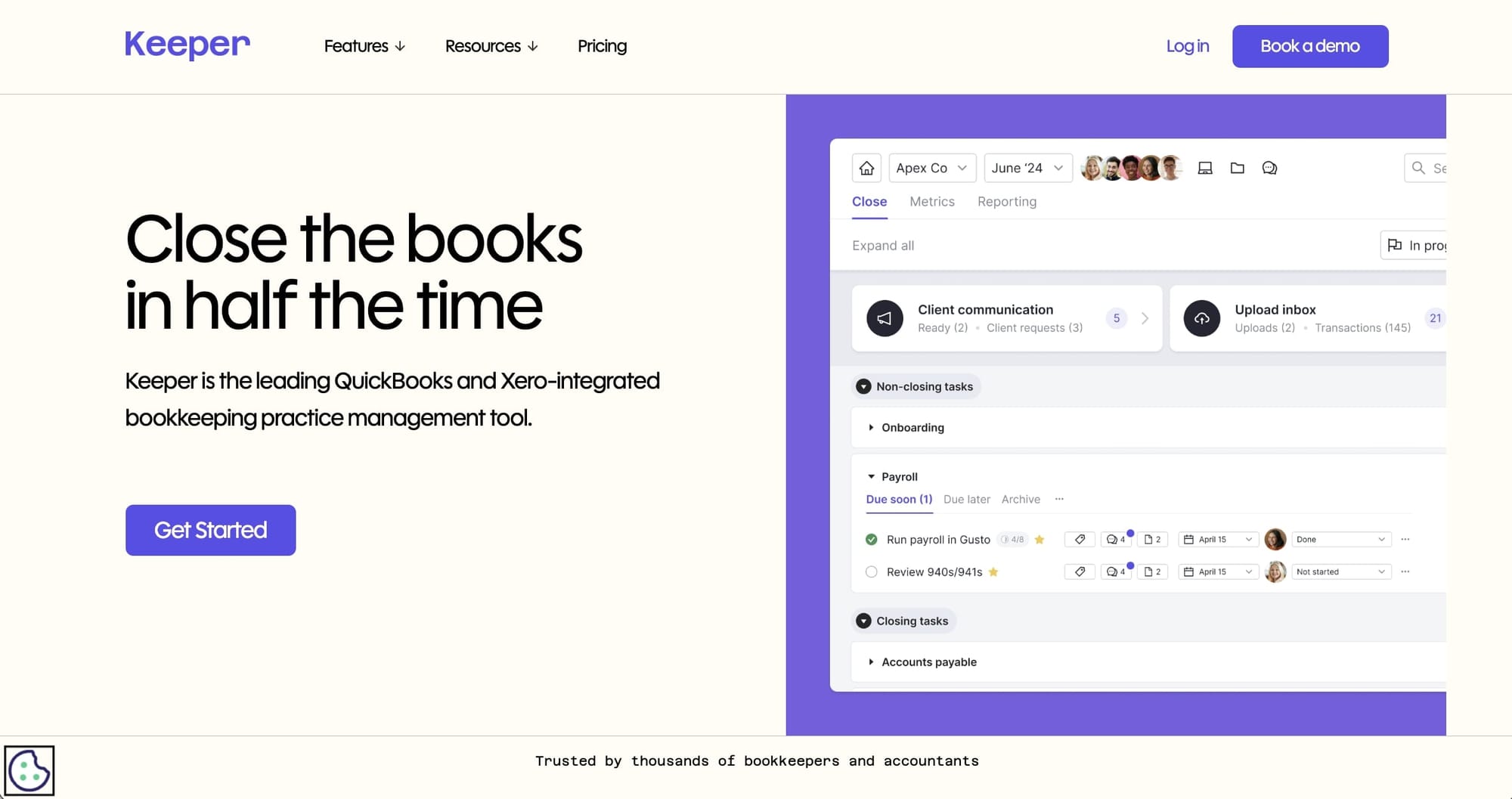Click the Log in link
The height and width of the screenshot is (799, 1512).
pyautogui.click(x=1187, y=46)
